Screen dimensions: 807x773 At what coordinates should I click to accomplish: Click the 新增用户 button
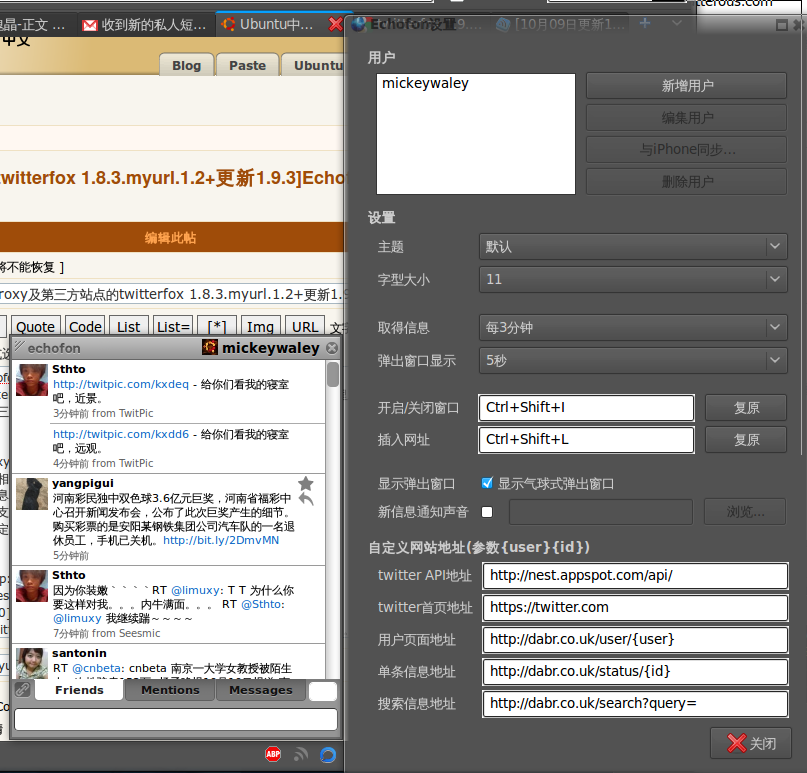click(687, 85)
